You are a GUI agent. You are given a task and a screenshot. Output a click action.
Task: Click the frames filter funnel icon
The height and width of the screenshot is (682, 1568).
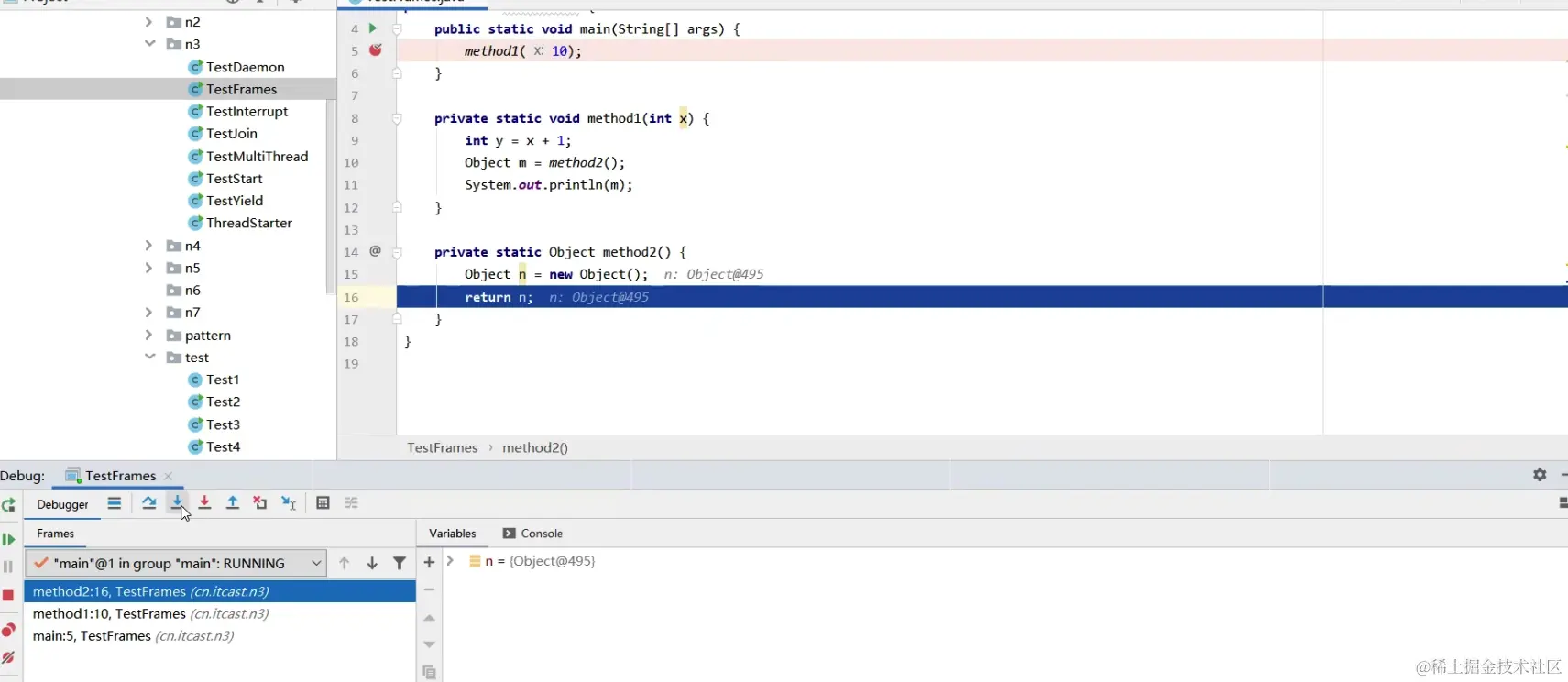tap(400, 563)
